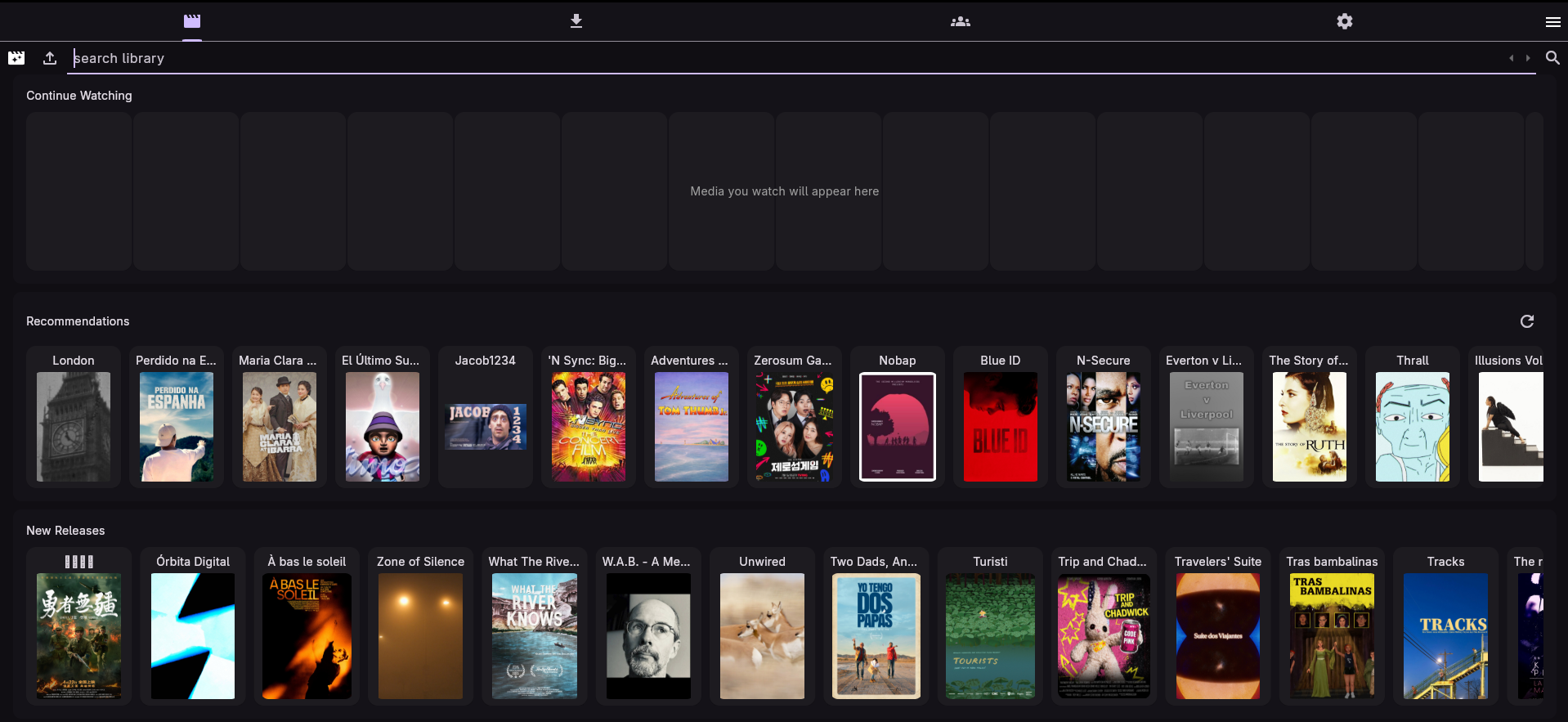Viewport: 1568px width, 722px height.
Task: Go to the next search page arrow
Action: tap(1528, 58)
